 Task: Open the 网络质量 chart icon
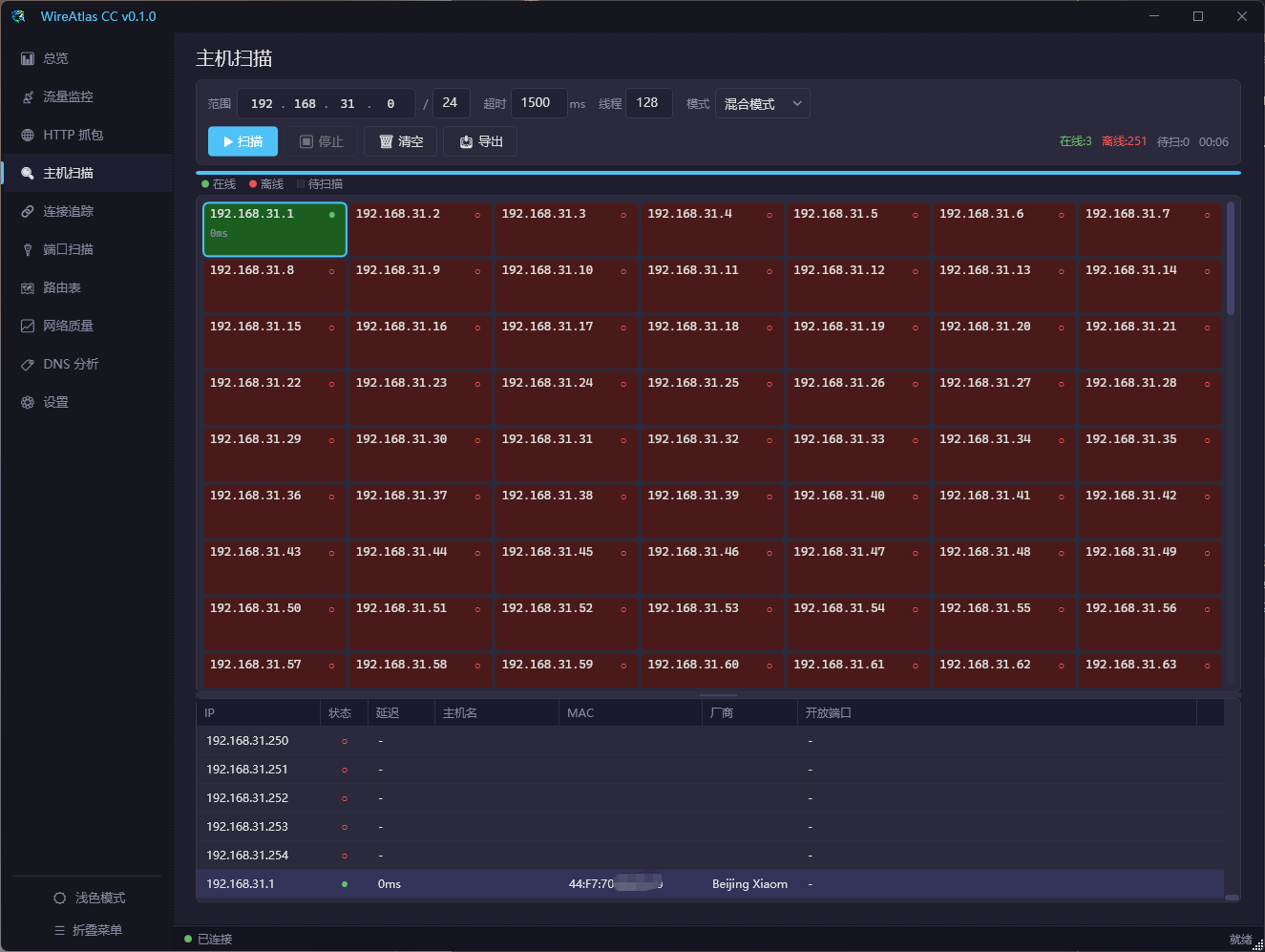pos(28,326)
